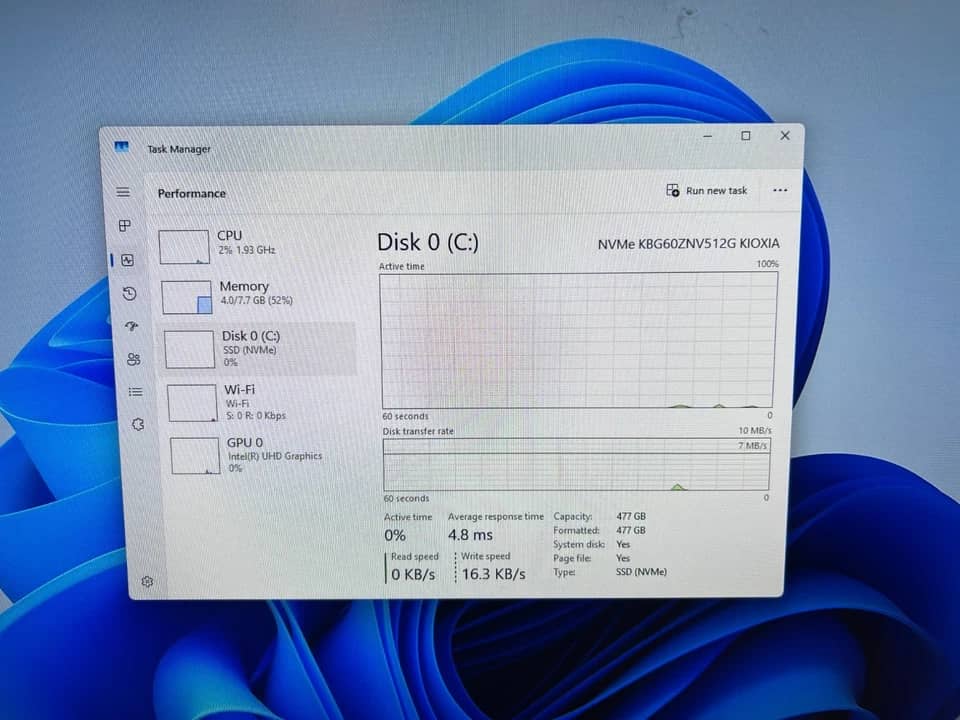
Task: Select Wi-Fi in performance list
Action: [x=261, y=402]
